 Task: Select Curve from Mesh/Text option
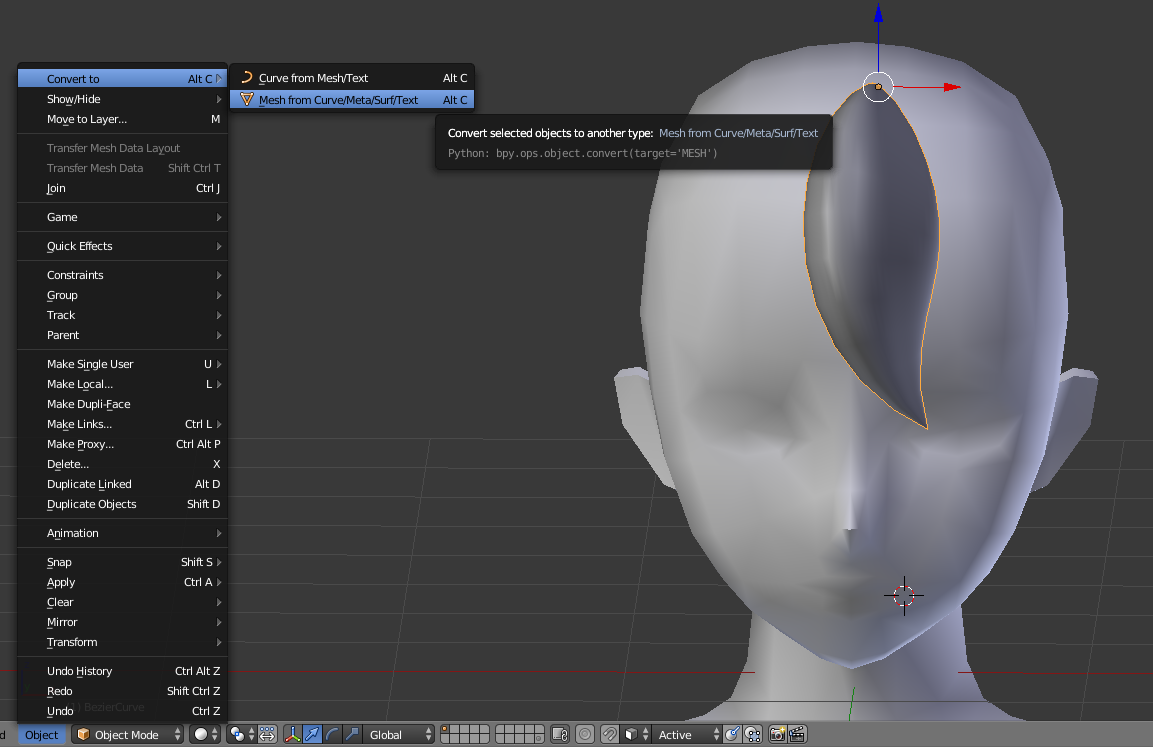[x=352, y=78]
